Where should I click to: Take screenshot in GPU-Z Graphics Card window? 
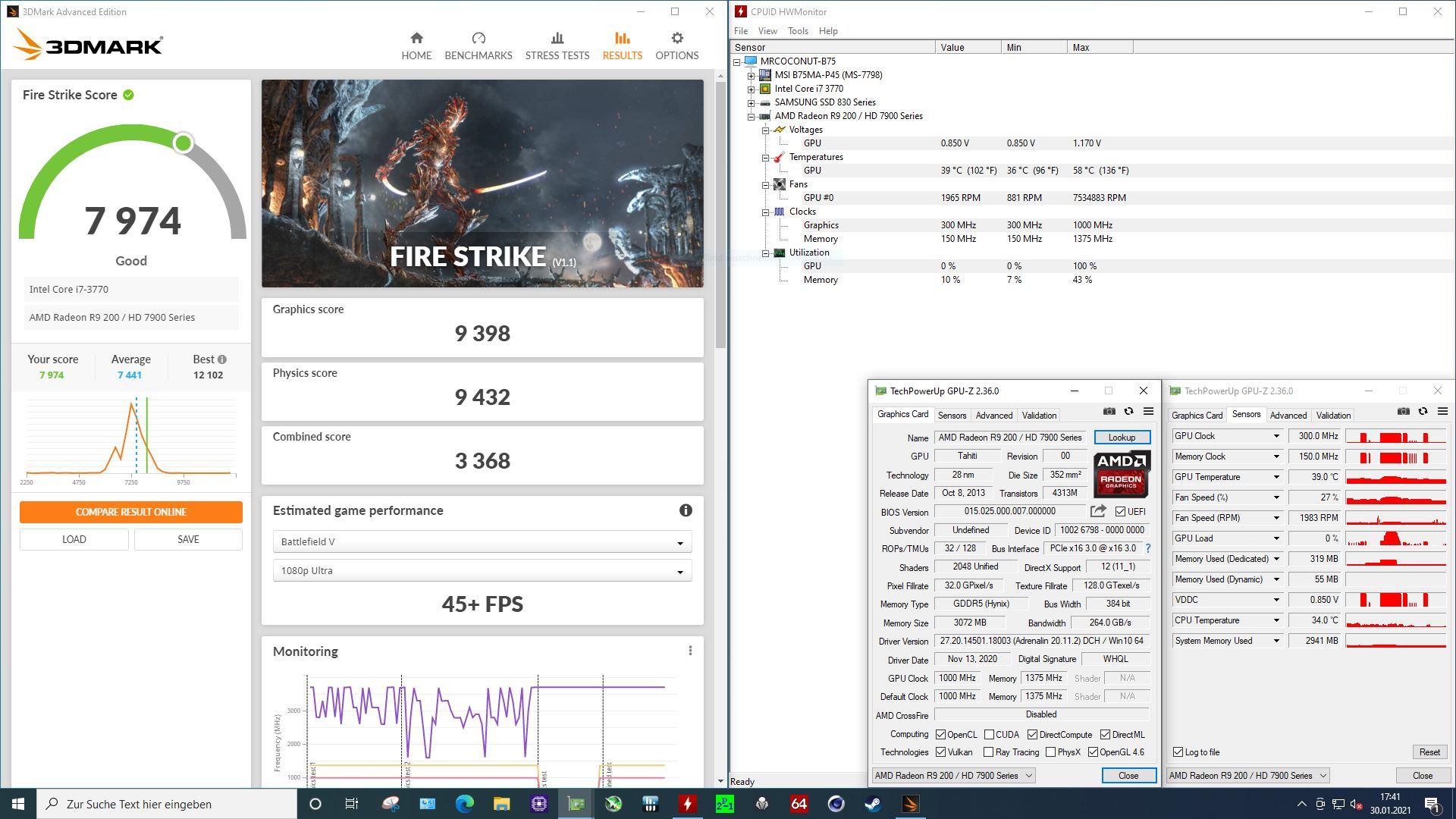[x=1109, y=411]
